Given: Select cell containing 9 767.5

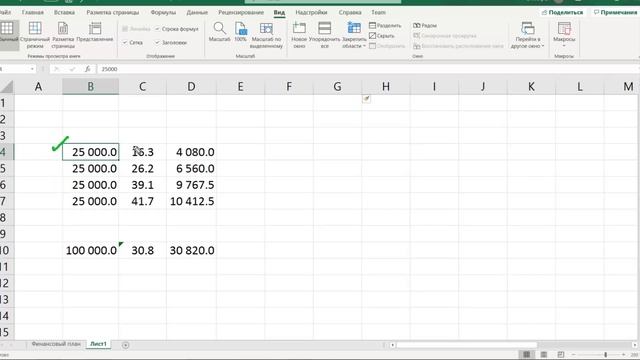Looking at the screenshot, I should coord(191,185).
